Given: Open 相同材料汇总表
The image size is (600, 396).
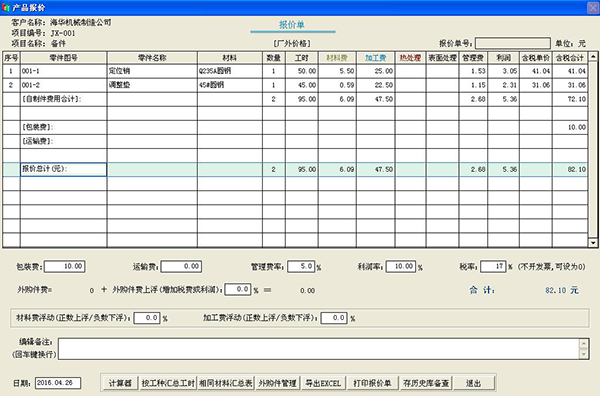Looking at the screenshot, I should (x=226, y=383).
